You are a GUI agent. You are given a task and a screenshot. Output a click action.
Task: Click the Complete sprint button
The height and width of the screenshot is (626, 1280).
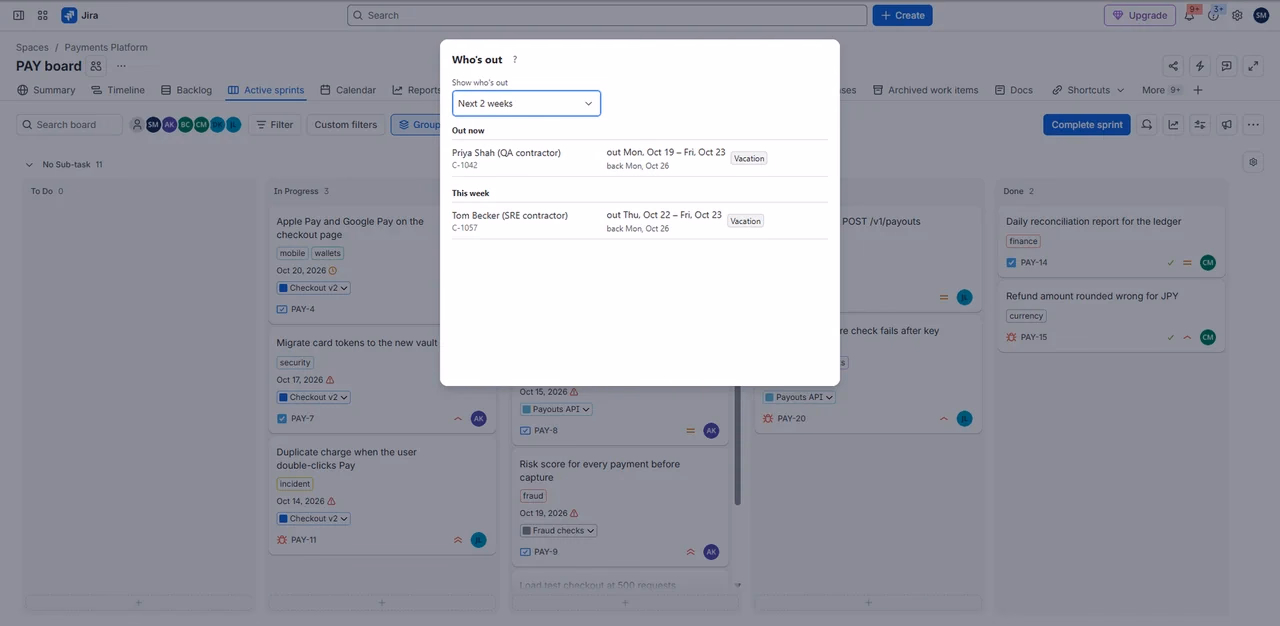[1087, 125]
